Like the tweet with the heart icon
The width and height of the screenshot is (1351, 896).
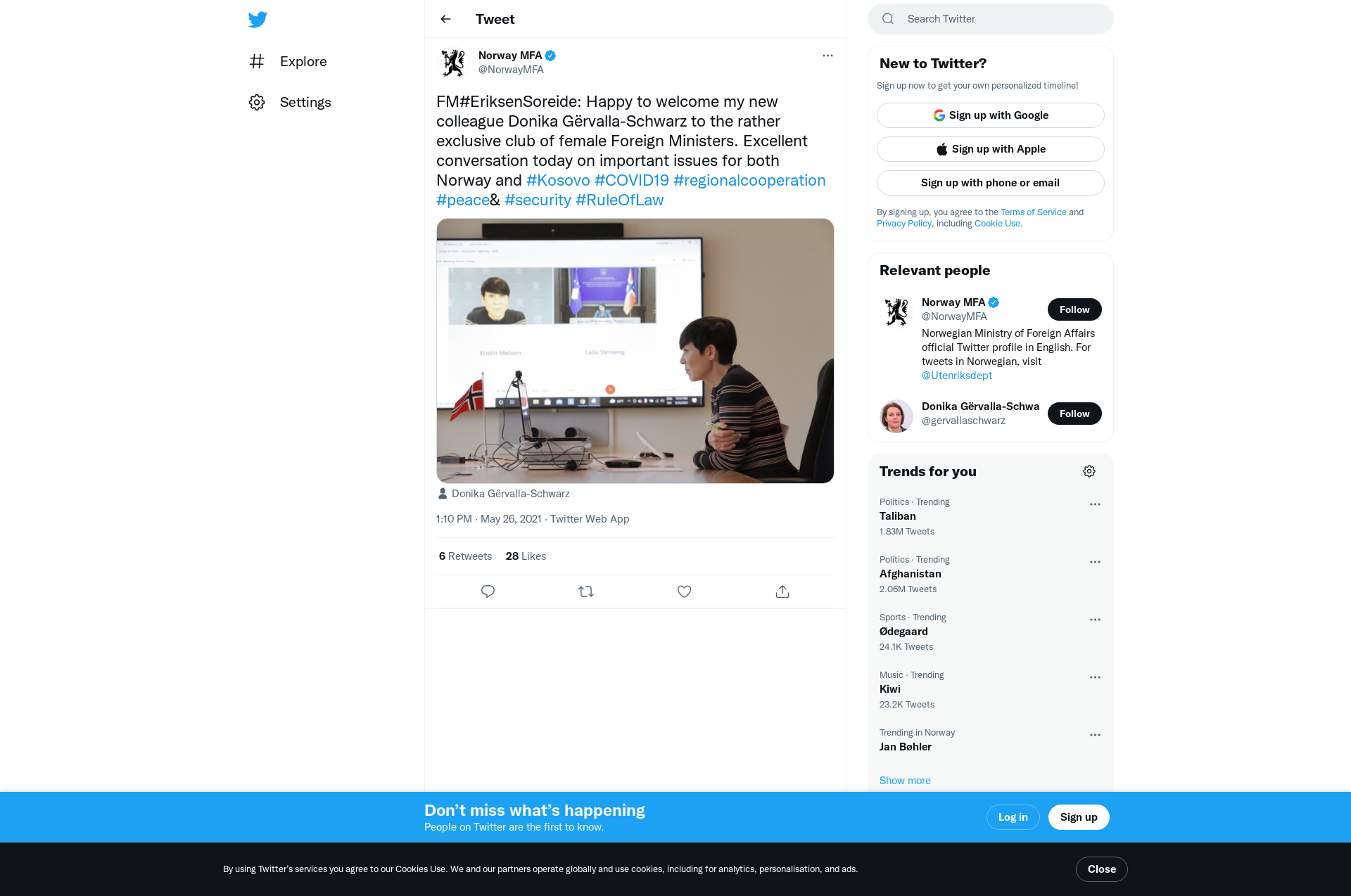(x=684, y=591)
